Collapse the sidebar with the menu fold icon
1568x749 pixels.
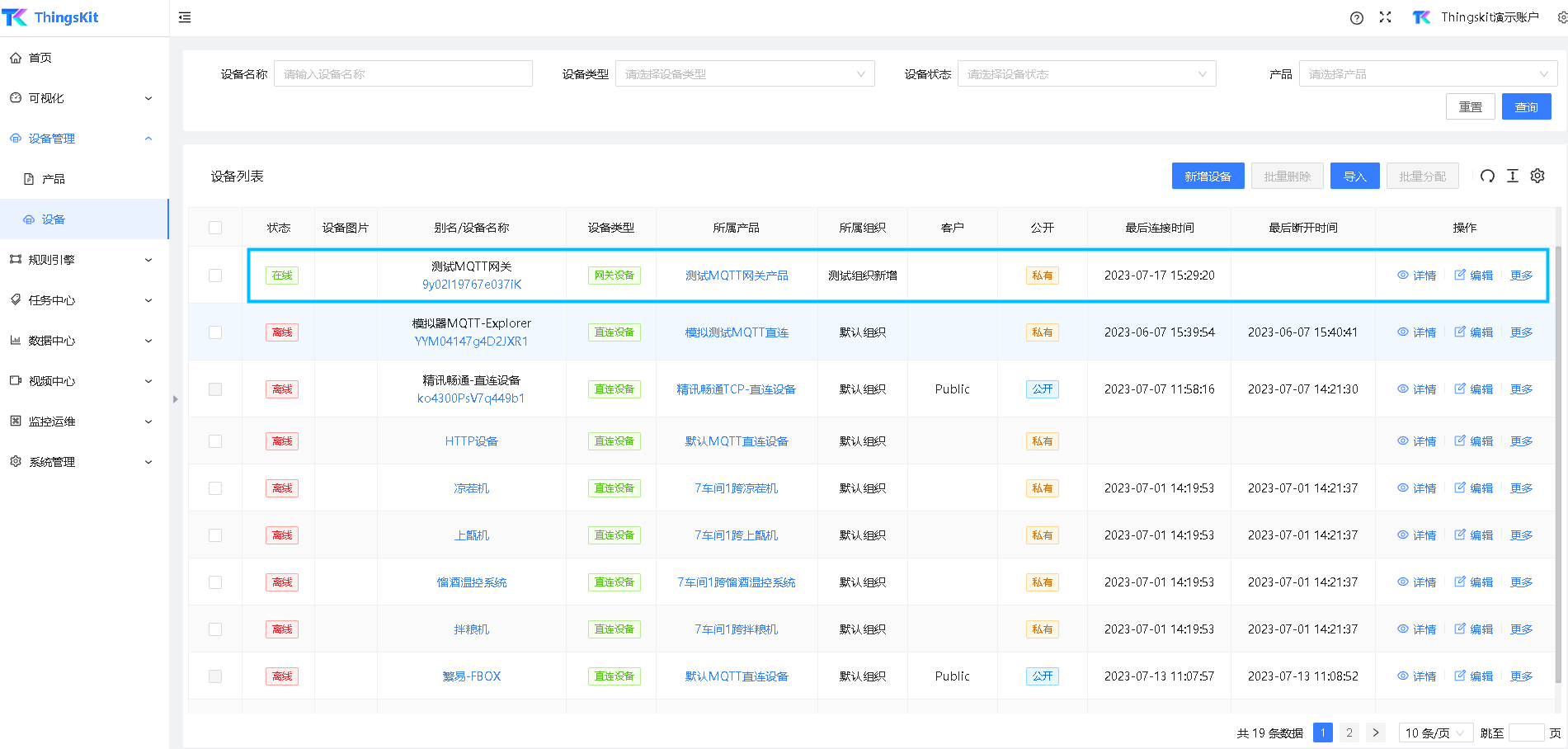click(185, 17)
